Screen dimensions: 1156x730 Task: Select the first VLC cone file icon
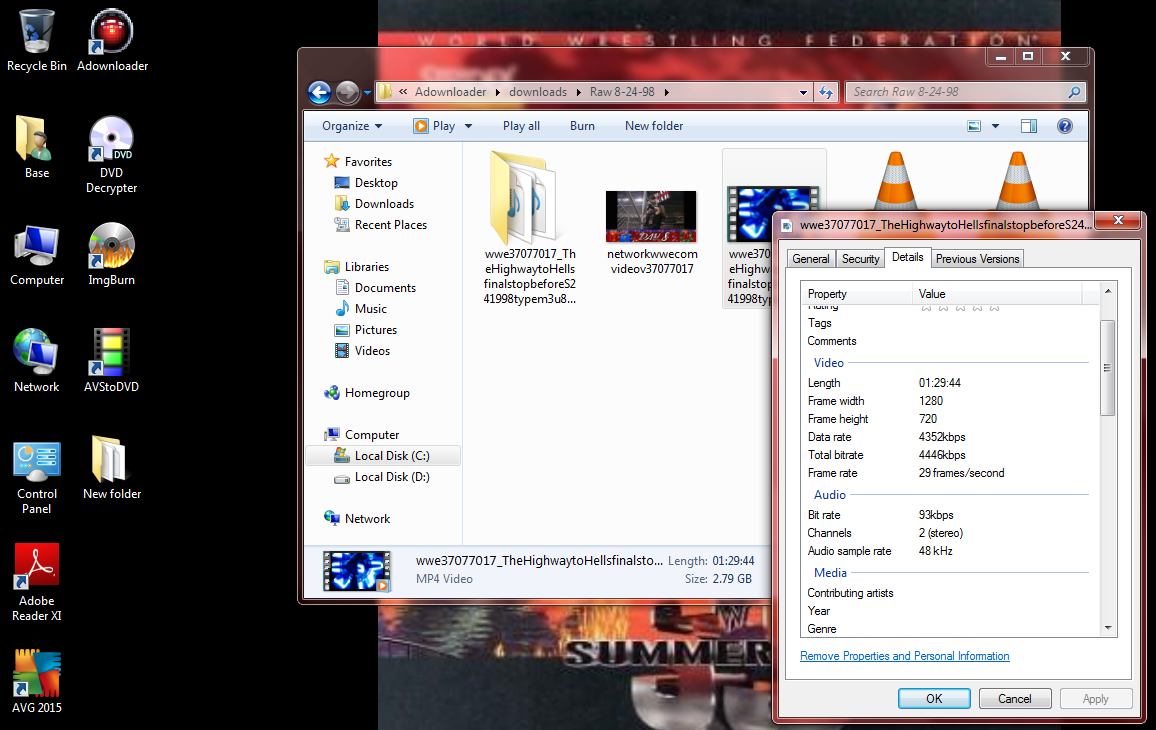896,180
